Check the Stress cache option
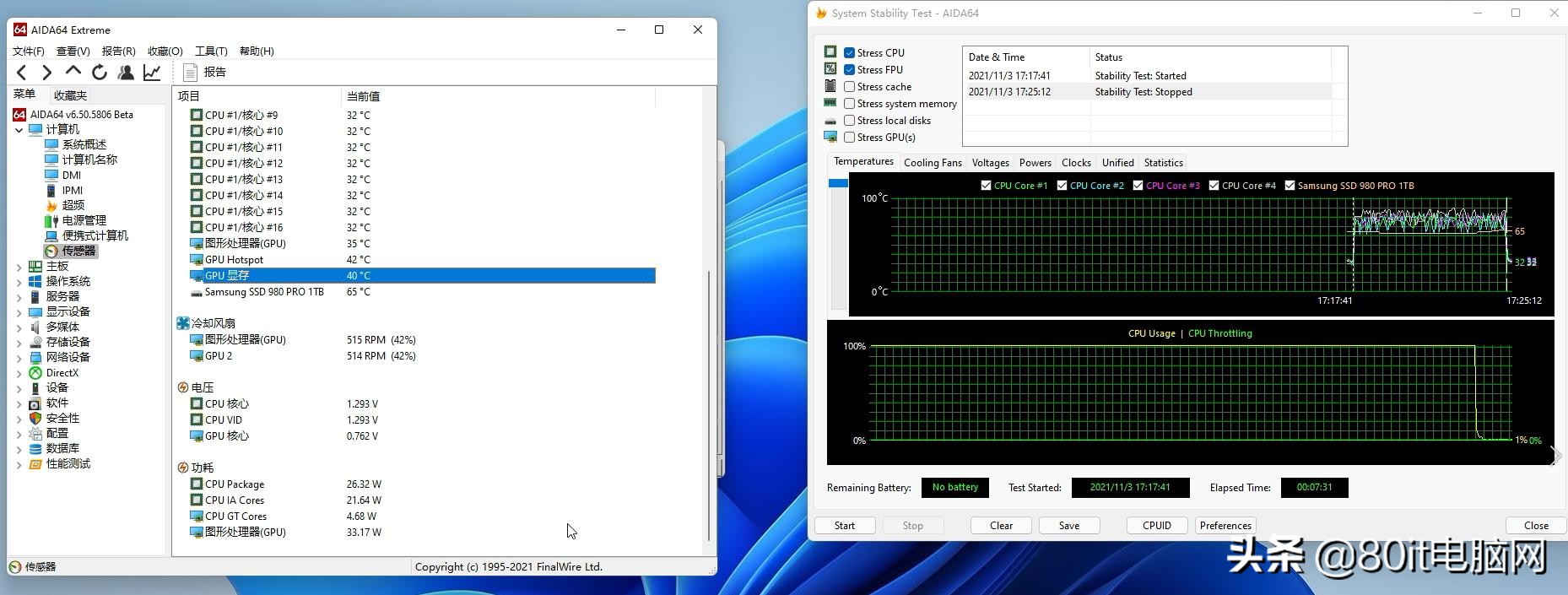The width and height of the screenshot is (1568, 595). 849,86
